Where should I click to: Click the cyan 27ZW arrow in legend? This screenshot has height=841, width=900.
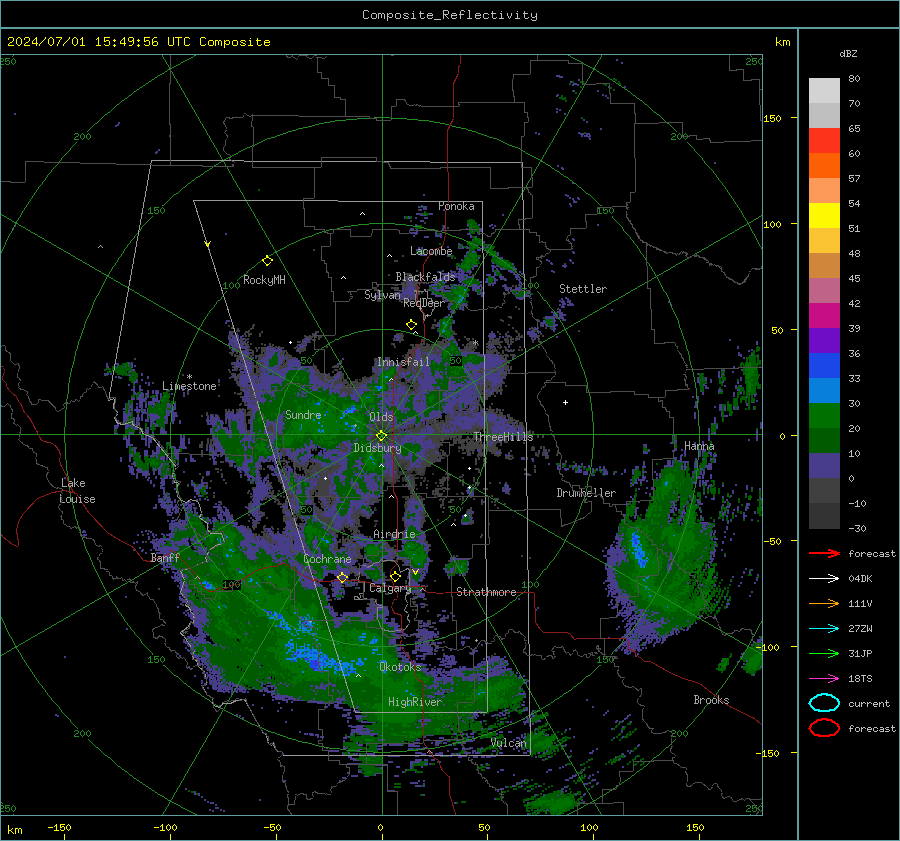(x=824, y=628)
